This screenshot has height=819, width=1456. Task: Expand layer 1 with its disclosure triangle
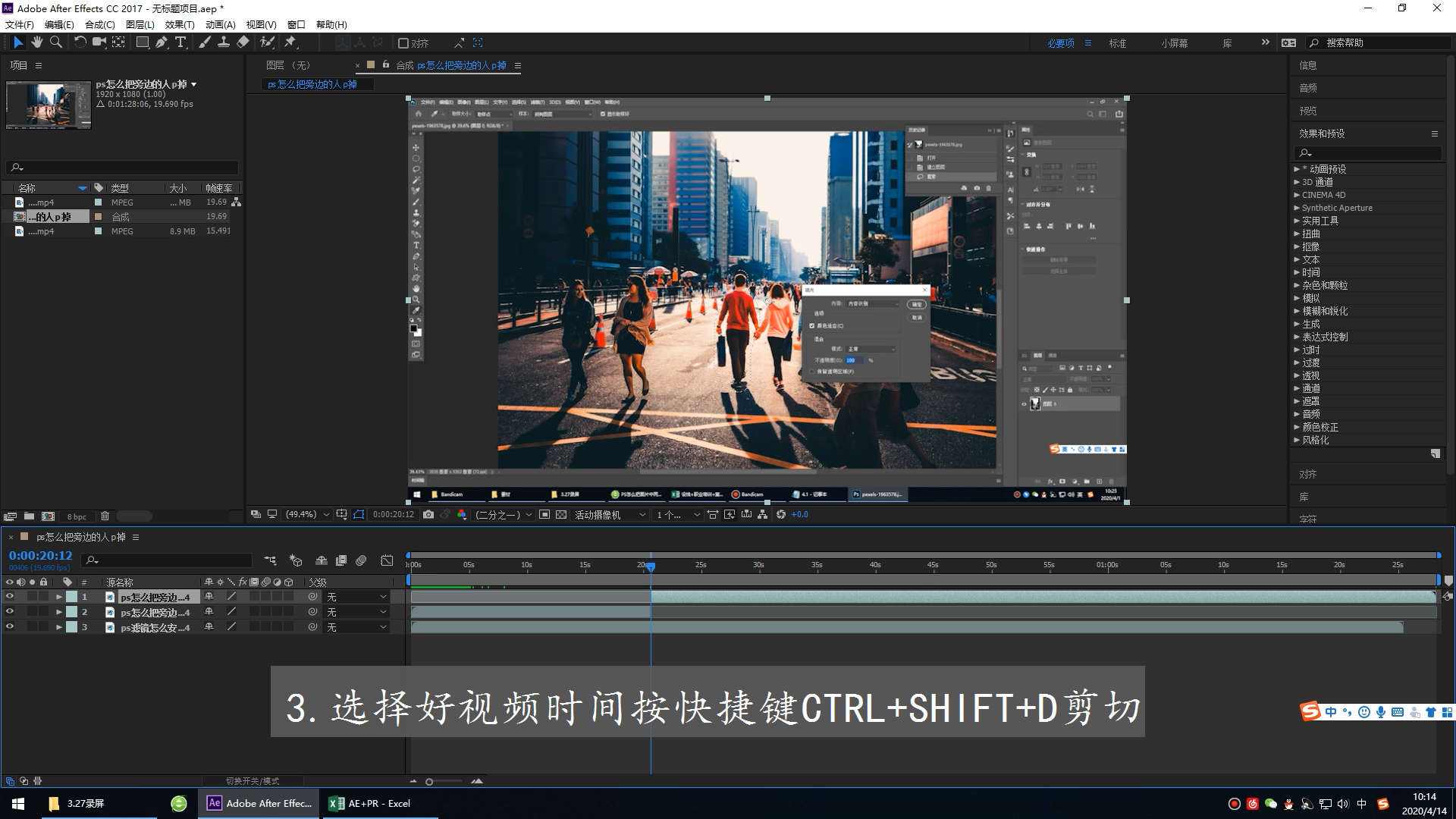click(x=59, y=597)
